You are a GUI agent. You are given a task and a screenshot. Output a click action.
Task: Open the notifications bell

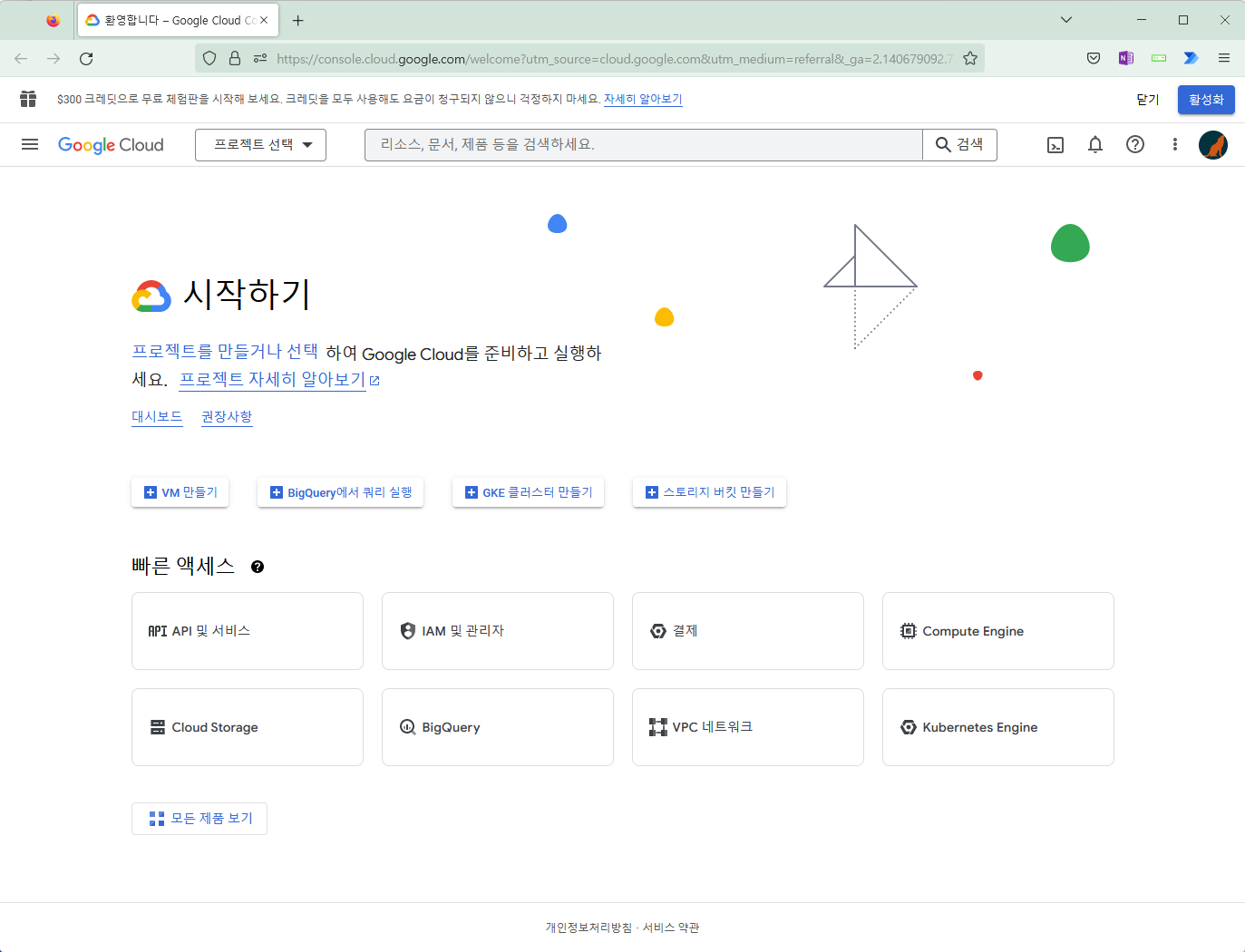(x=1095, y=144)
